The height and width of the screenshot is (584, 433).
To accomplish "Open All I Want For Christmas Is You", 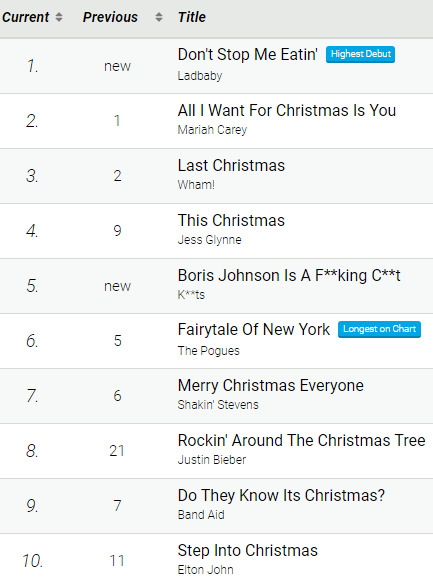I will click(x=287, y=110).
